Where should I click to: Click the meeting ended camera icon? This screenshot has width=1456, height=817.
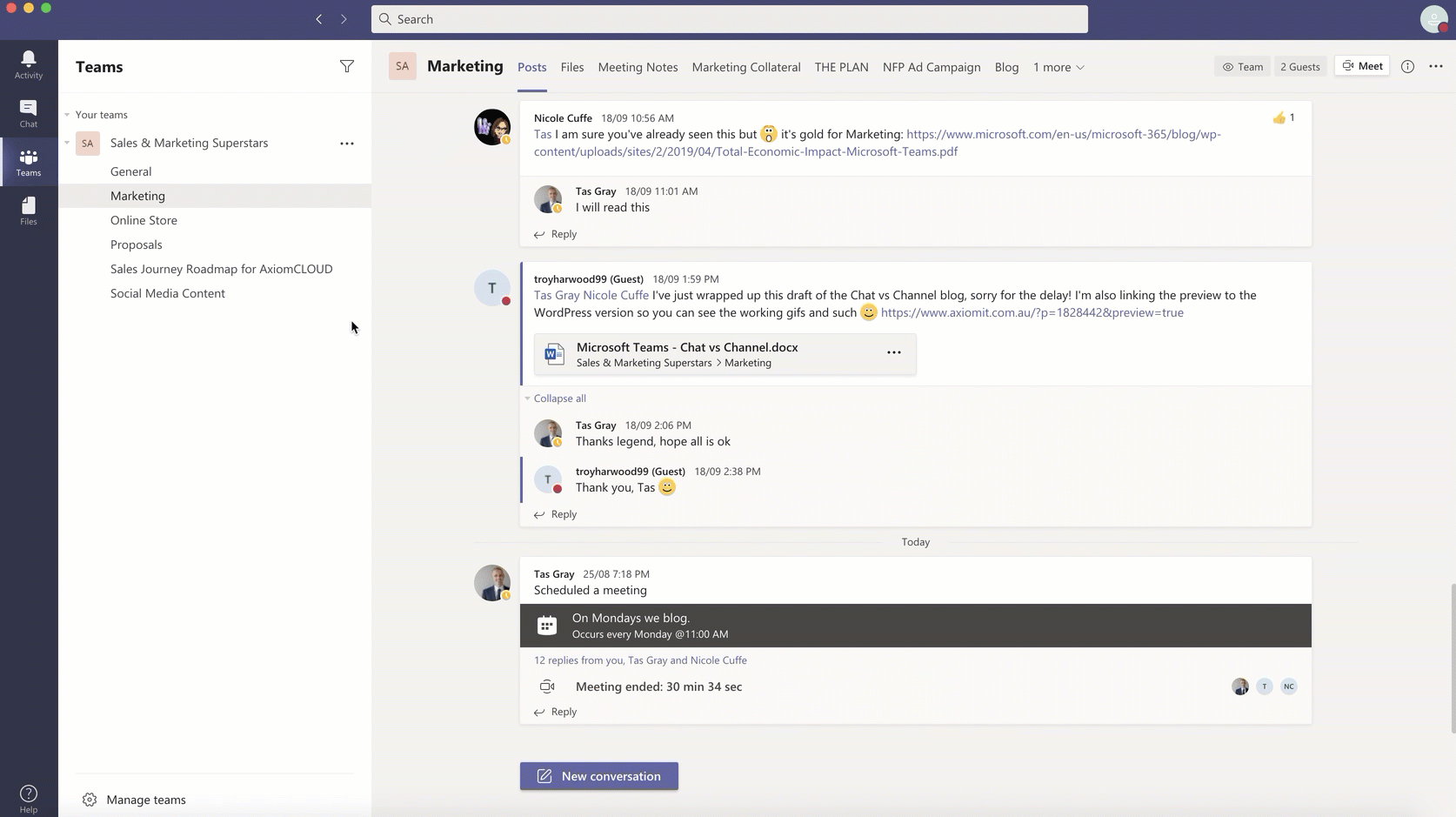coord(547,686)
